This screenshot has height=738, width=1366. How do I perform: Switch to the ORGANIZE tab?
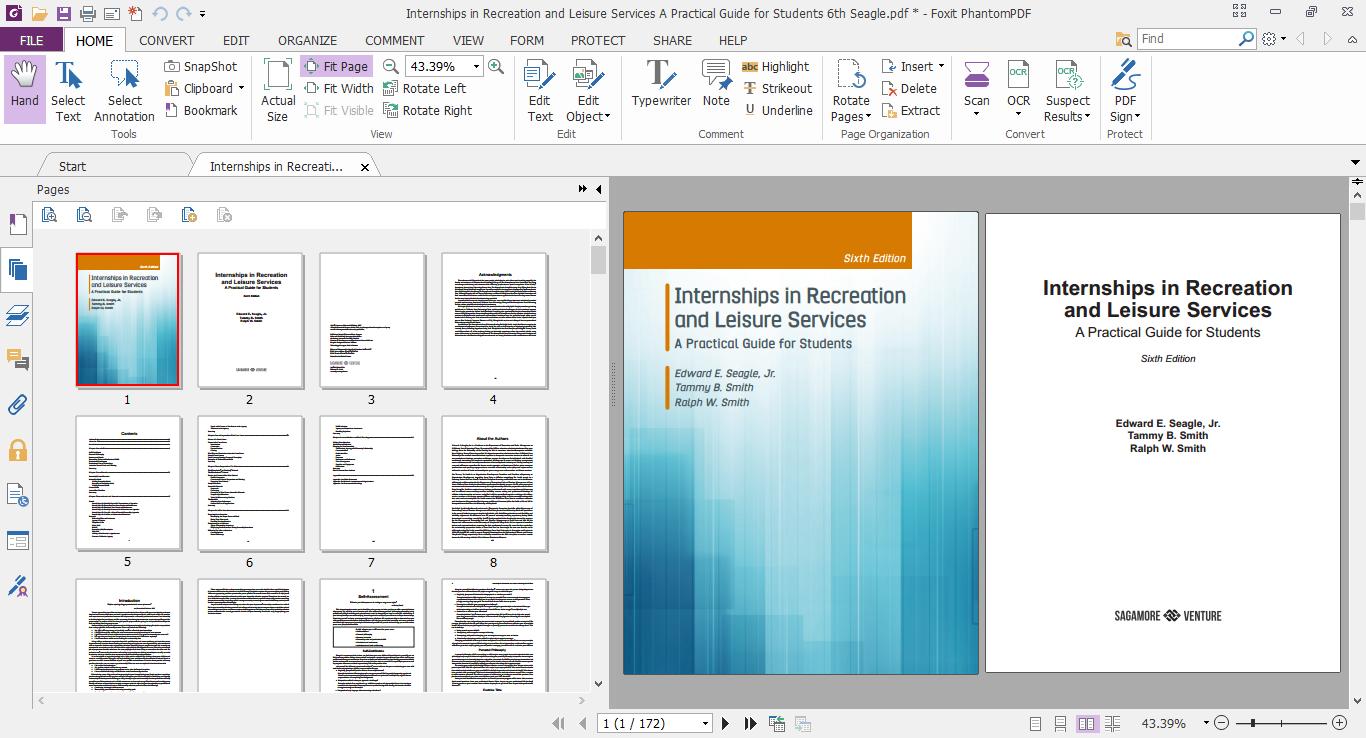(x=307, y=40)
